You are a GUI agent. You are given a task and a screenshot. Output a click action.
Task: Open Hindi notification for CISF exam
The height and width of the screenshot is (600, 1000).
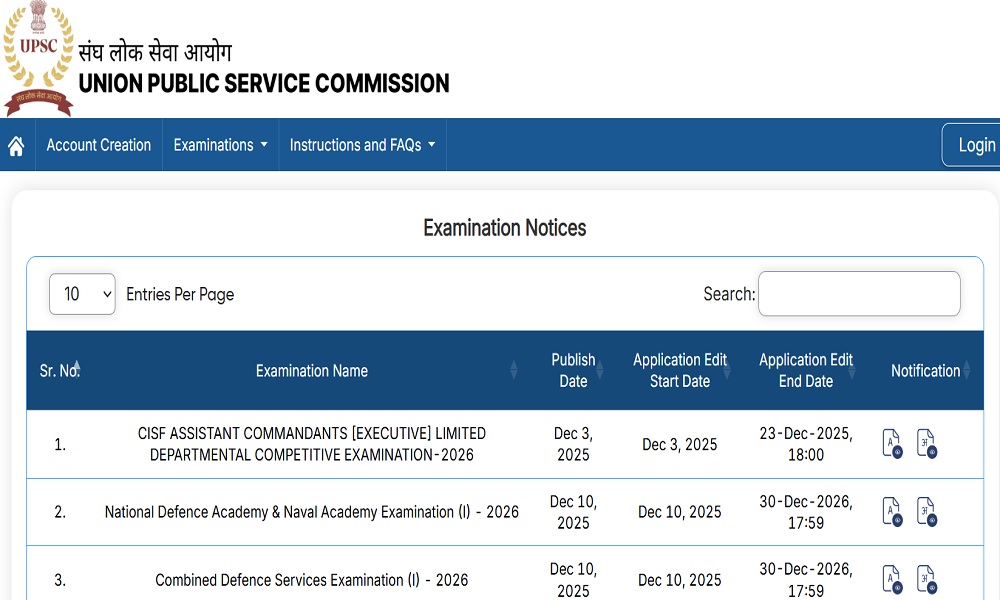click(x=925, y=443)
